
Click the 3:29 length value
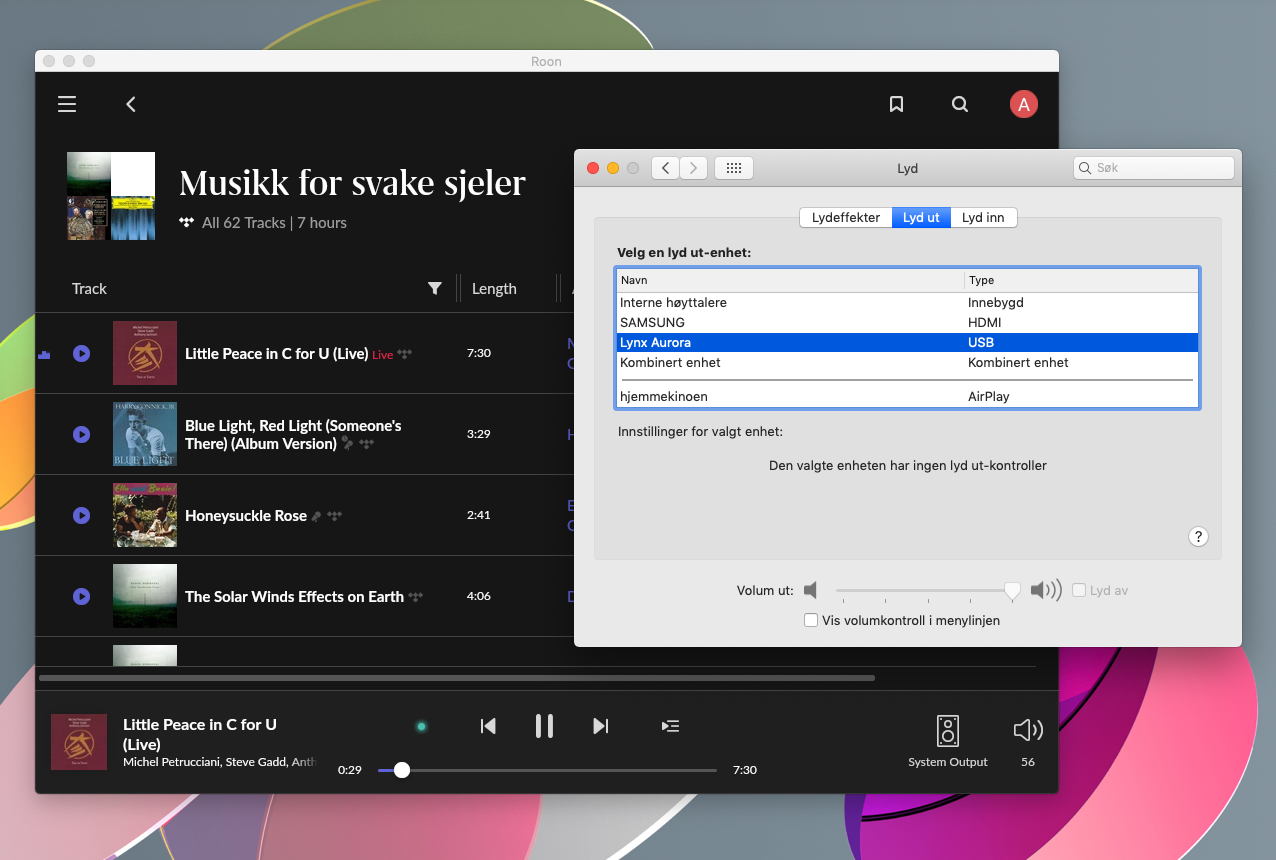tap(479, 434)
